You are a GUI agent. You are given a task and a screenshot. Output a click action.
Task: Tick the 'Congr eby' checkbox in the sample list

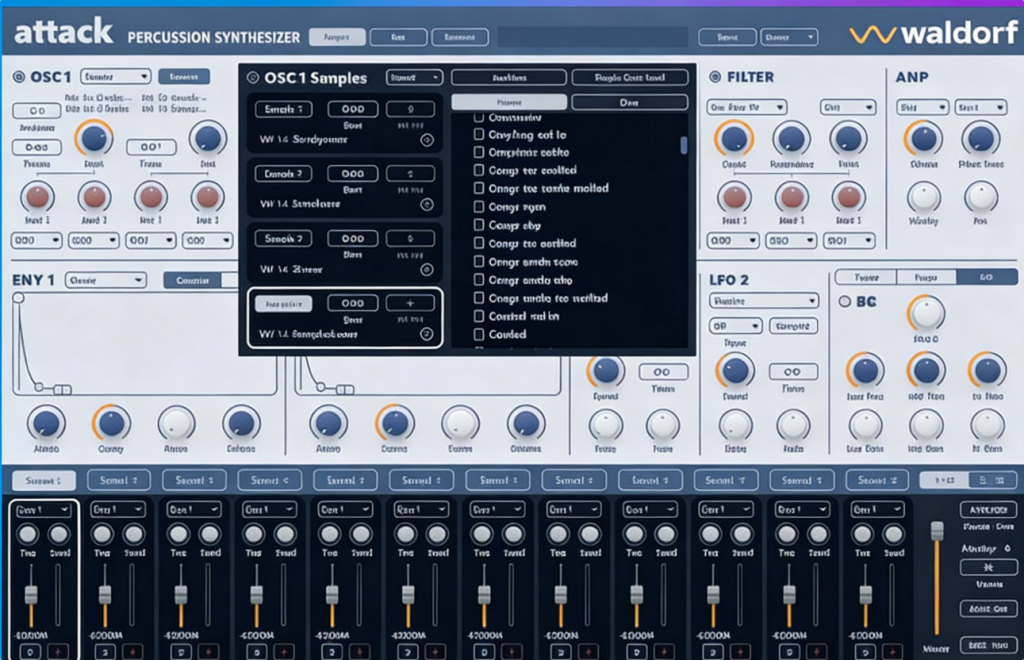[x=479, y=225]
